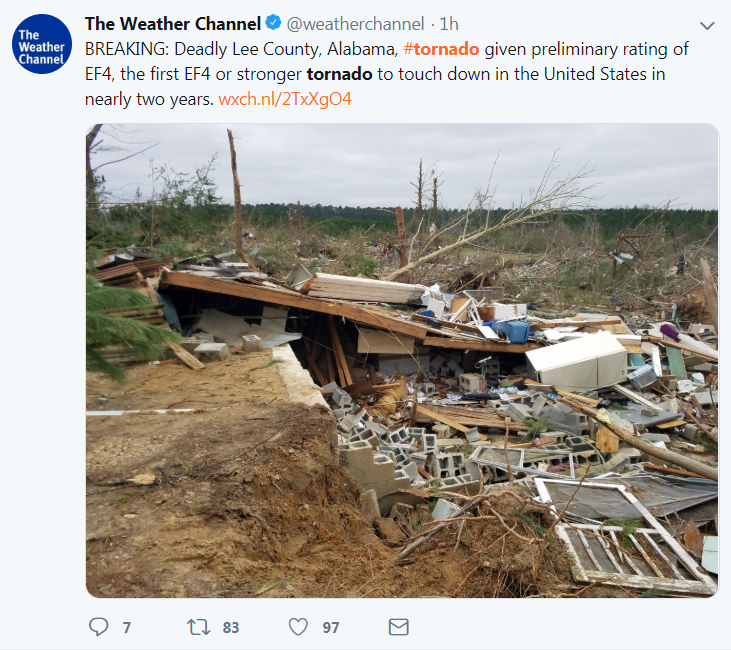Follow the #tornado hashtag link
The height and width of the screenshot is (650, 731).
[441, 49]
